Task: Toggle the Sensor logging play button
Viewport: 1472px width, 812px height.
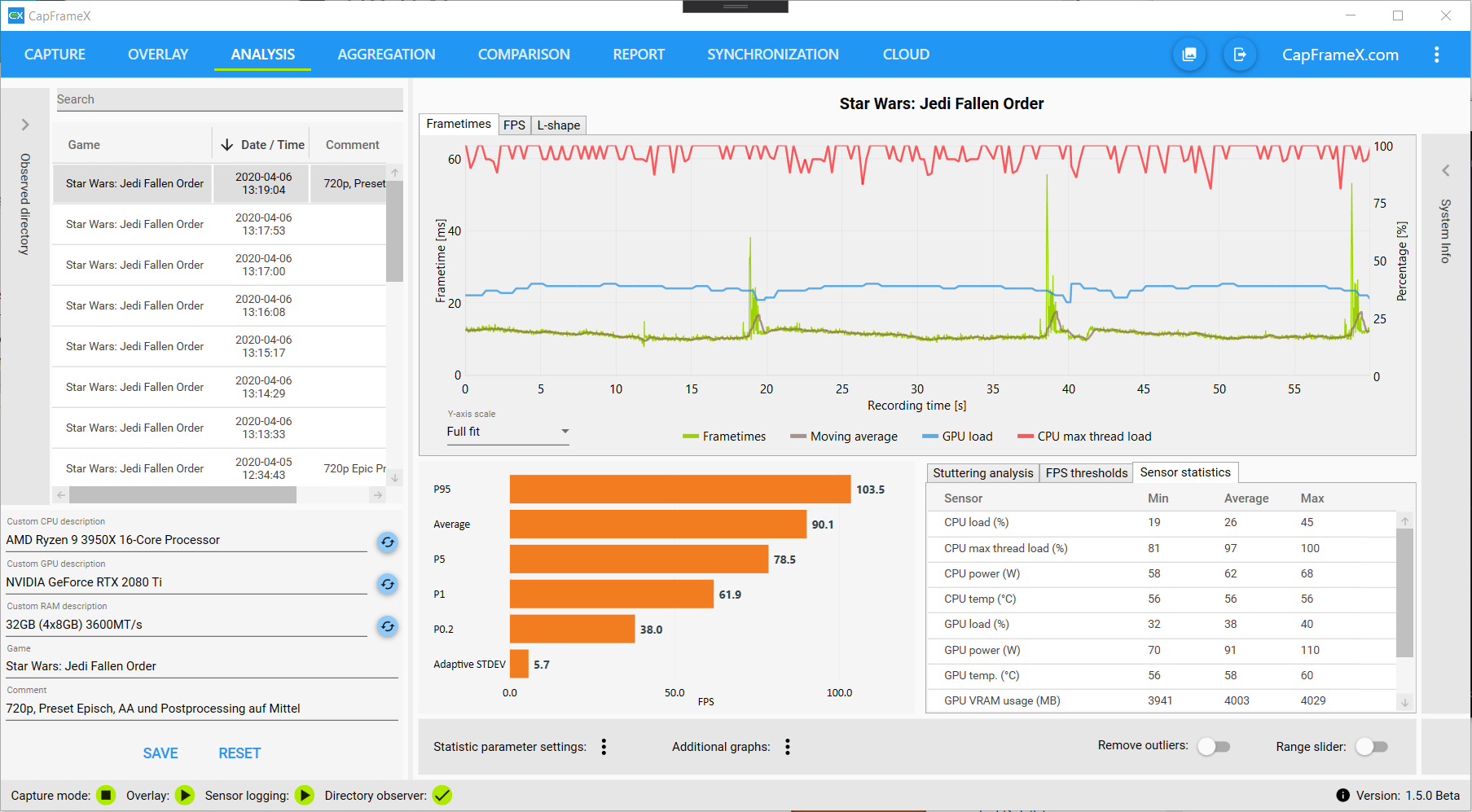Action: 305,796
